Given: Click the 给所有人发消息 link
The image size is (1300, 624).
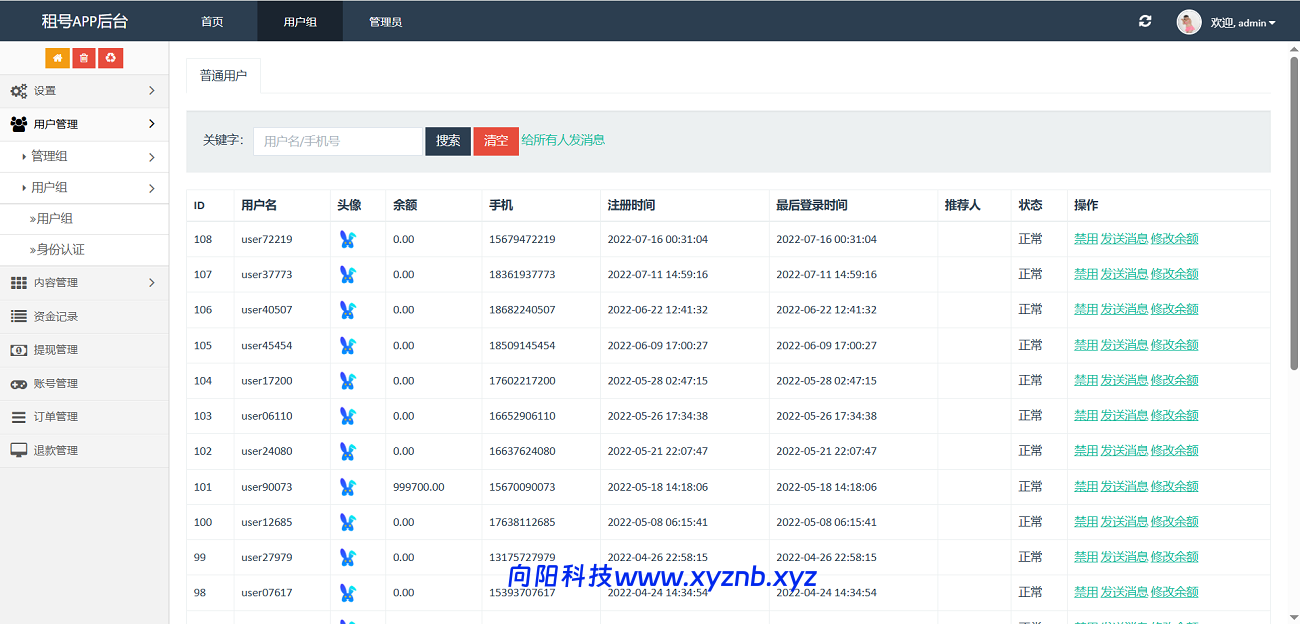Looking at the screenshot, I should pyautogui.click(x=560, y=140).
